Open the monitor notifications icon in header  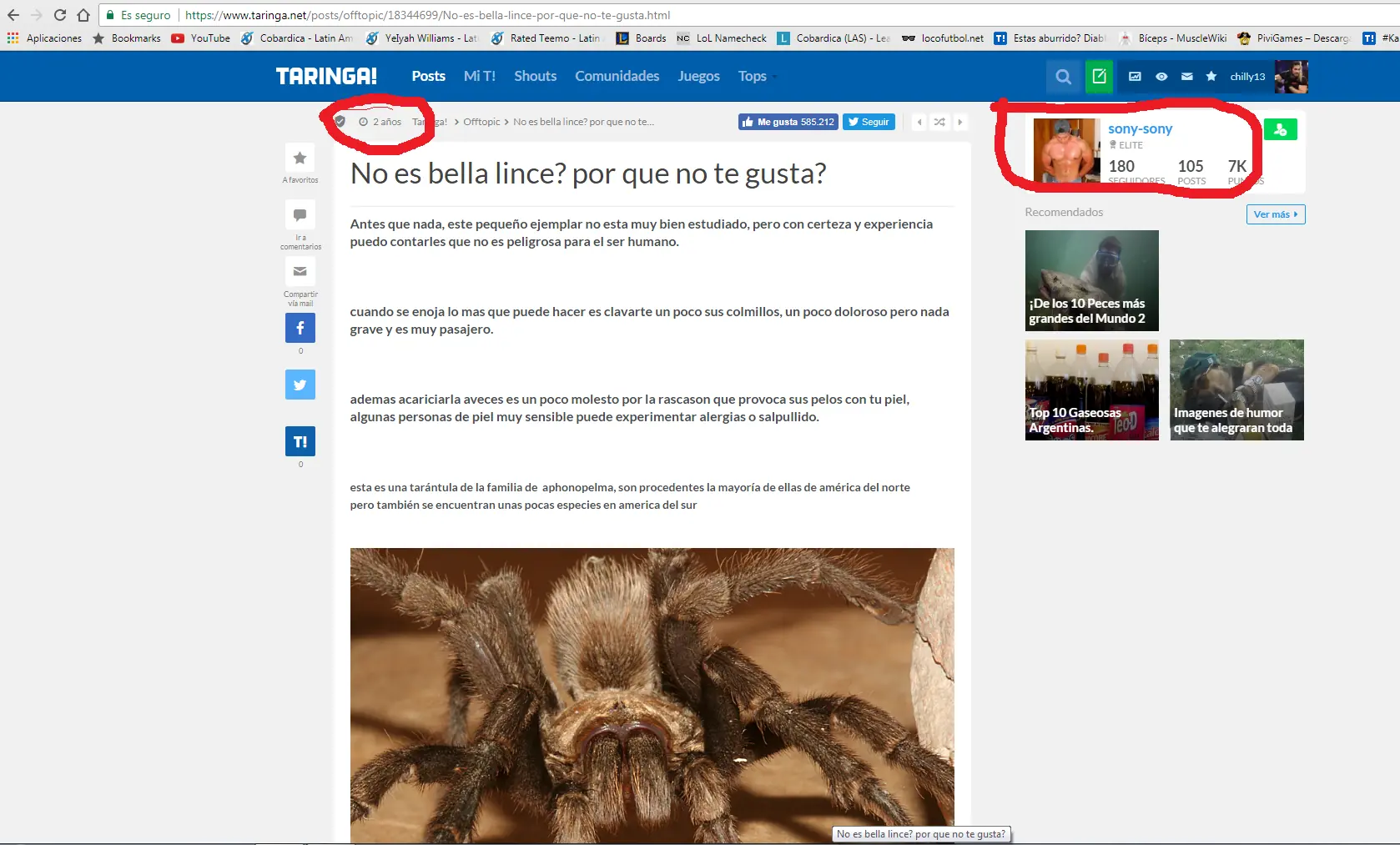pyautogui.click(x=1135, y=77)
